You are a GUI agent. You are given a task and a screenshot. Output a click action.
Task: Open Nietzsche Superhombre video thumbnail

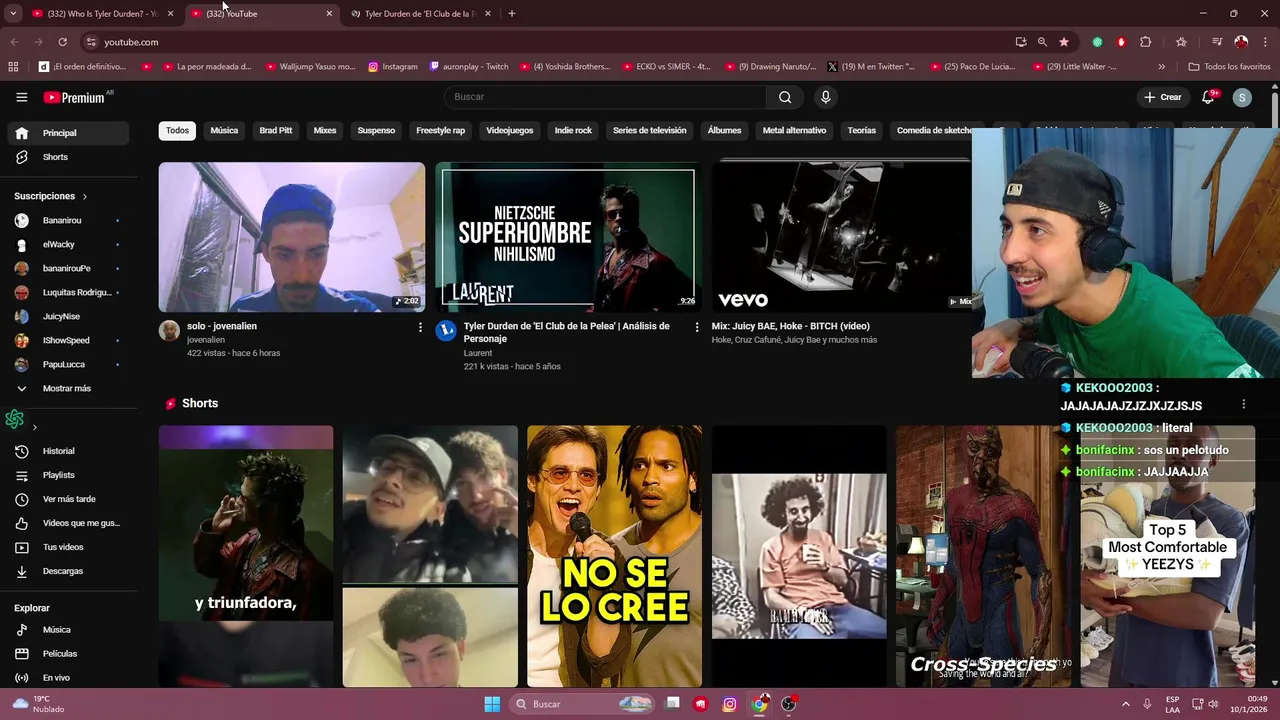pos(568,237)
